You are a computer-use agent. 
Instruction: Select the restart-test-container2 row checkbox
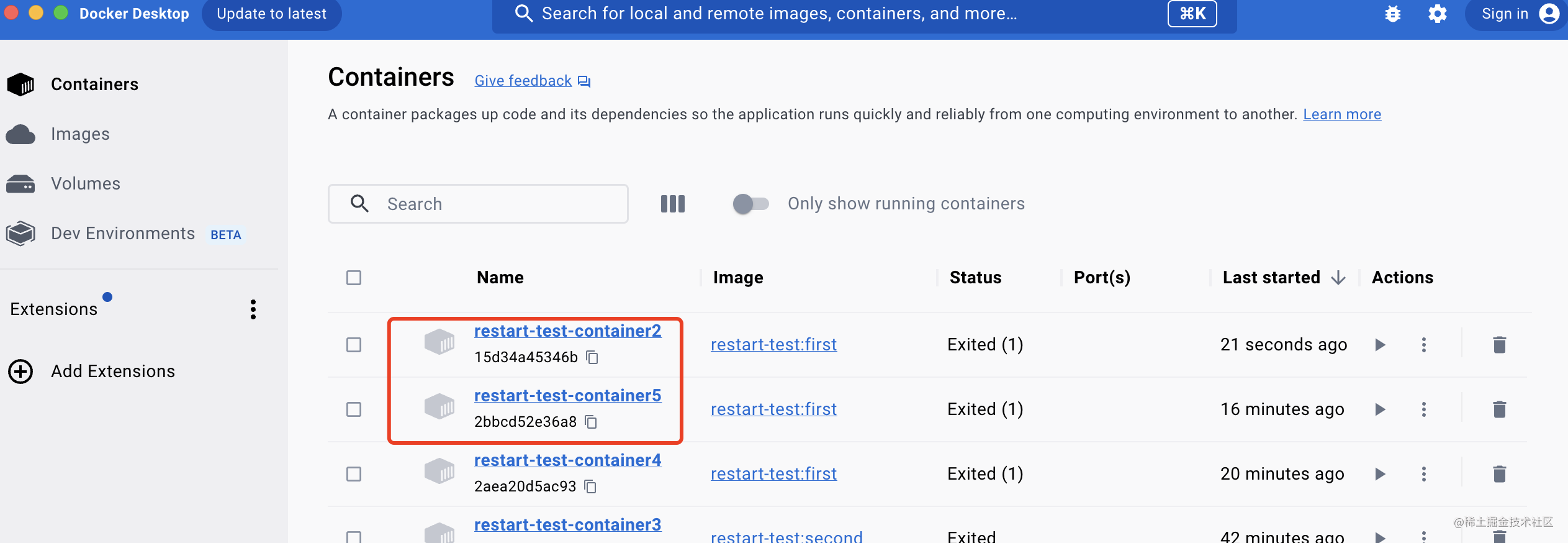pyautogui.click(x=354, y=345)
